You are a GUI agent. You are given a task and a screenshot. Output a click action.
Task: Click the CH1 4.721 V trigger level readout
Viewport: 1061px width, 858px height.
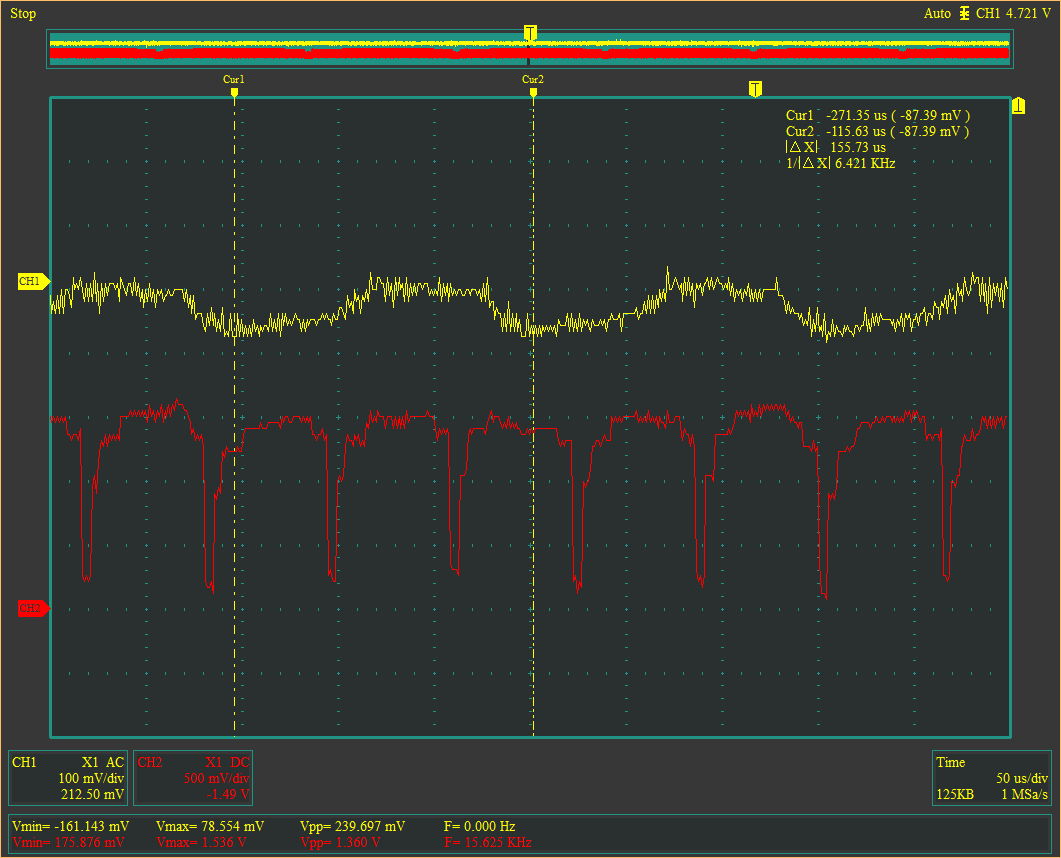pos(1013,14)
